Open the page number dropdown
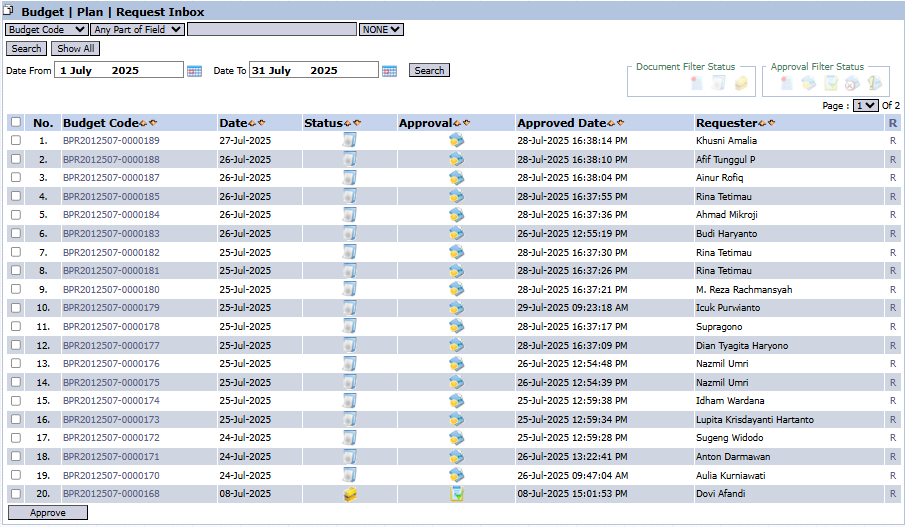The image size is (905, 527). [x=865, y=105]
